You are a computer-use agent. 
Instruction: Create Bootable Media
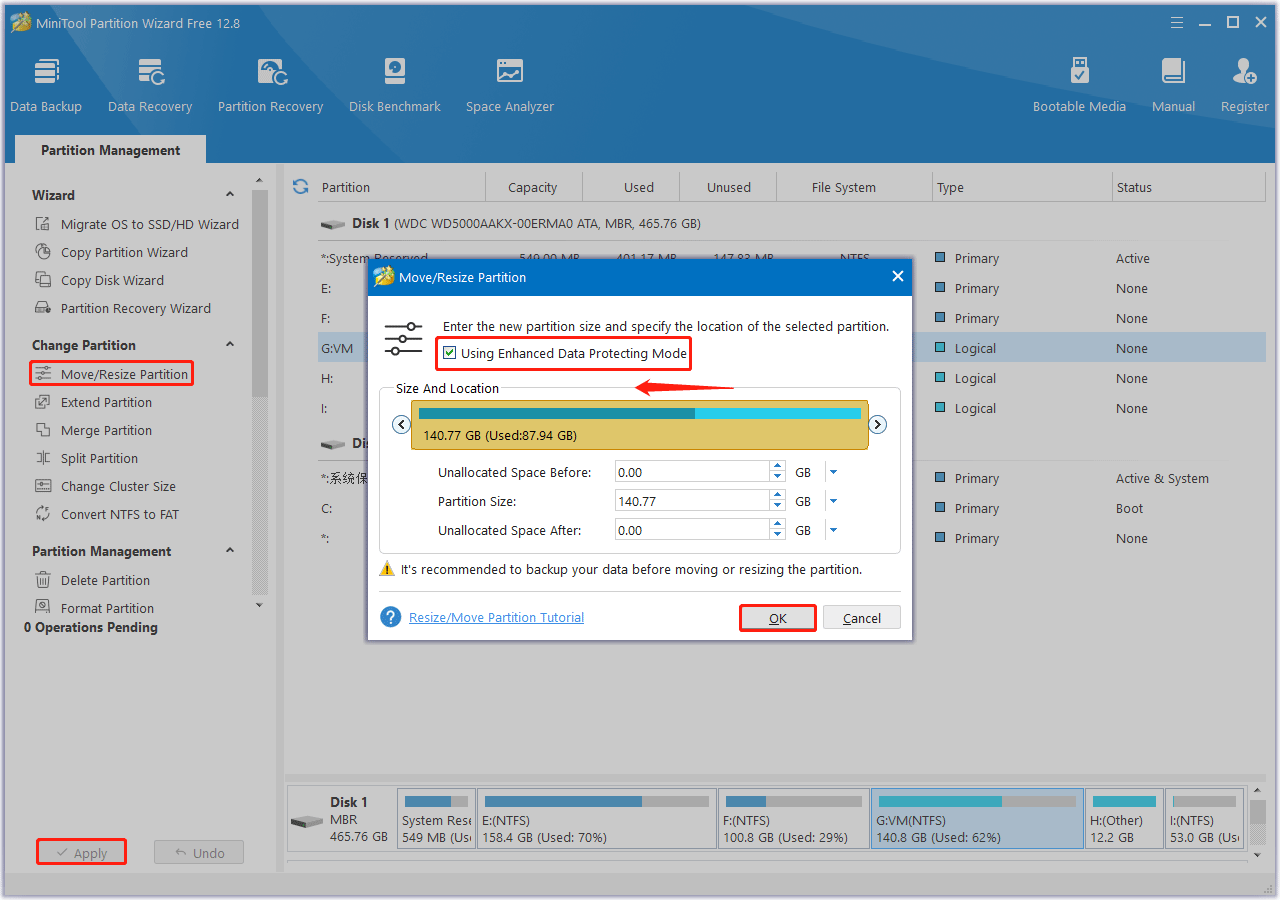point(1079,85)
